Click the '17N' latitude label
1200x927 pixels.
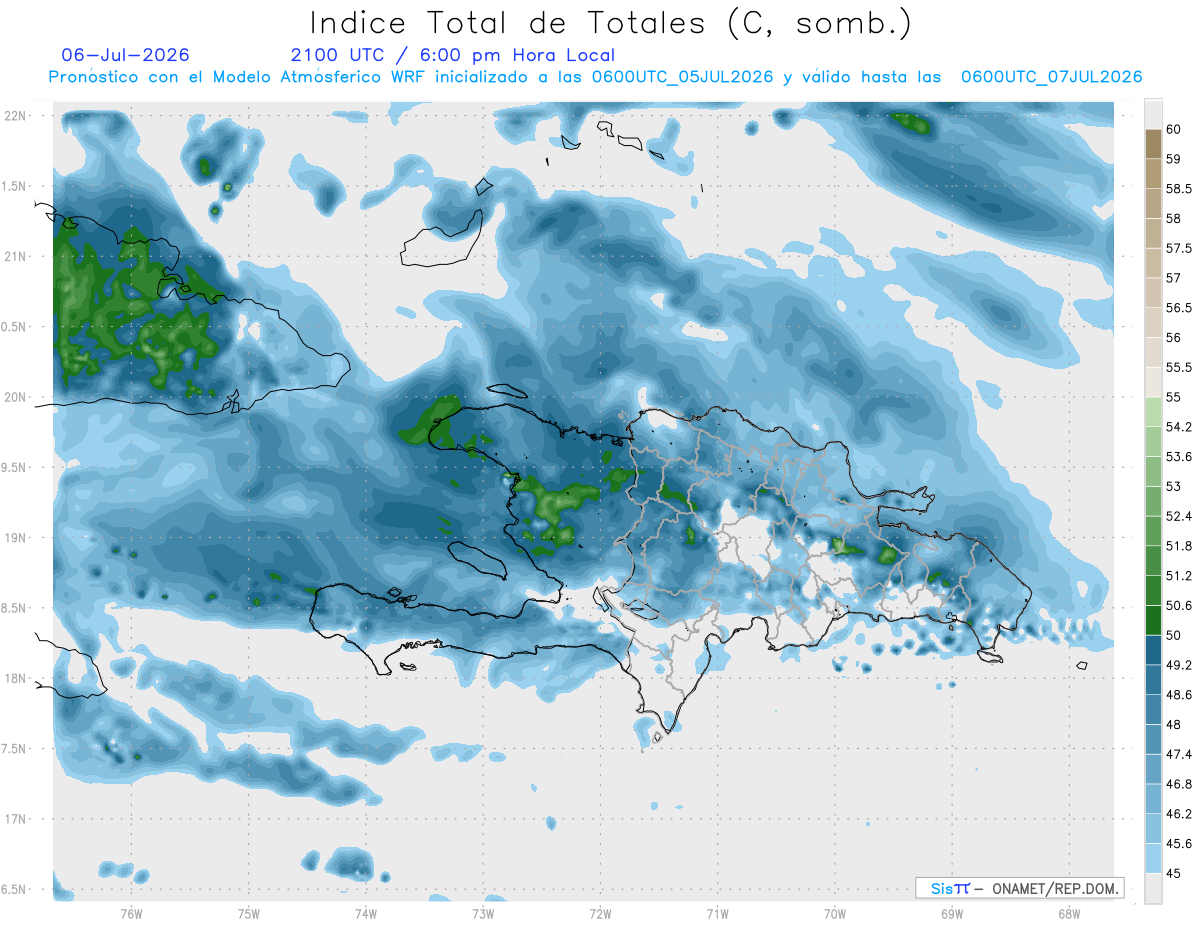pyautogui.click(x=15, y=819)
